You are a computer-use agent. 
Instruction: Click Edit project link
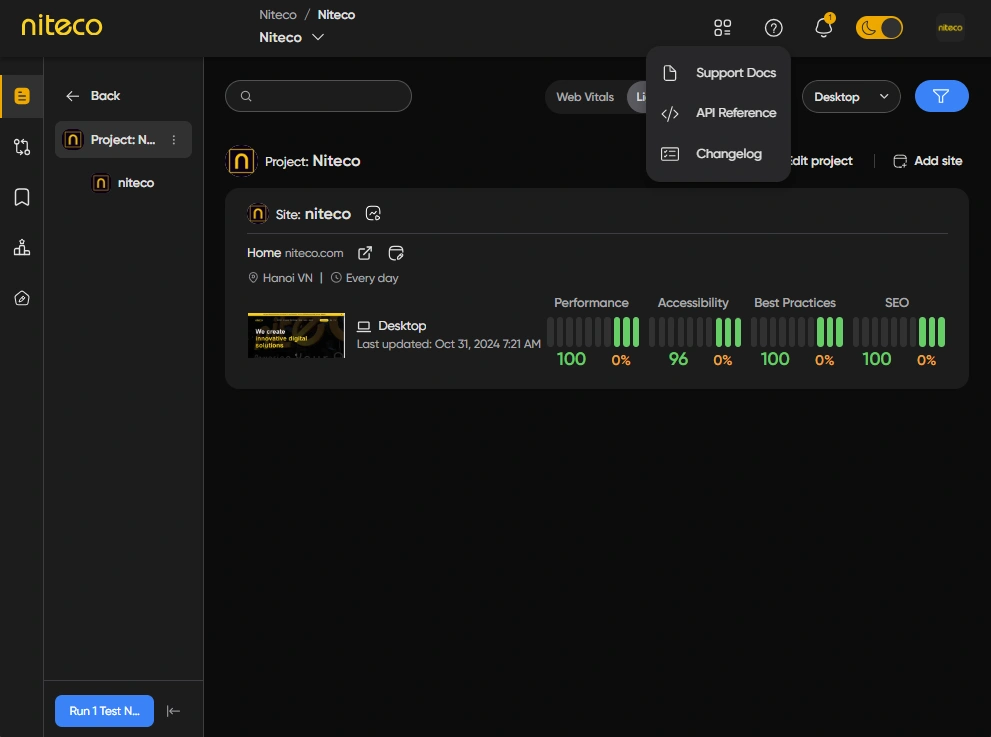(x=822, y=161)
